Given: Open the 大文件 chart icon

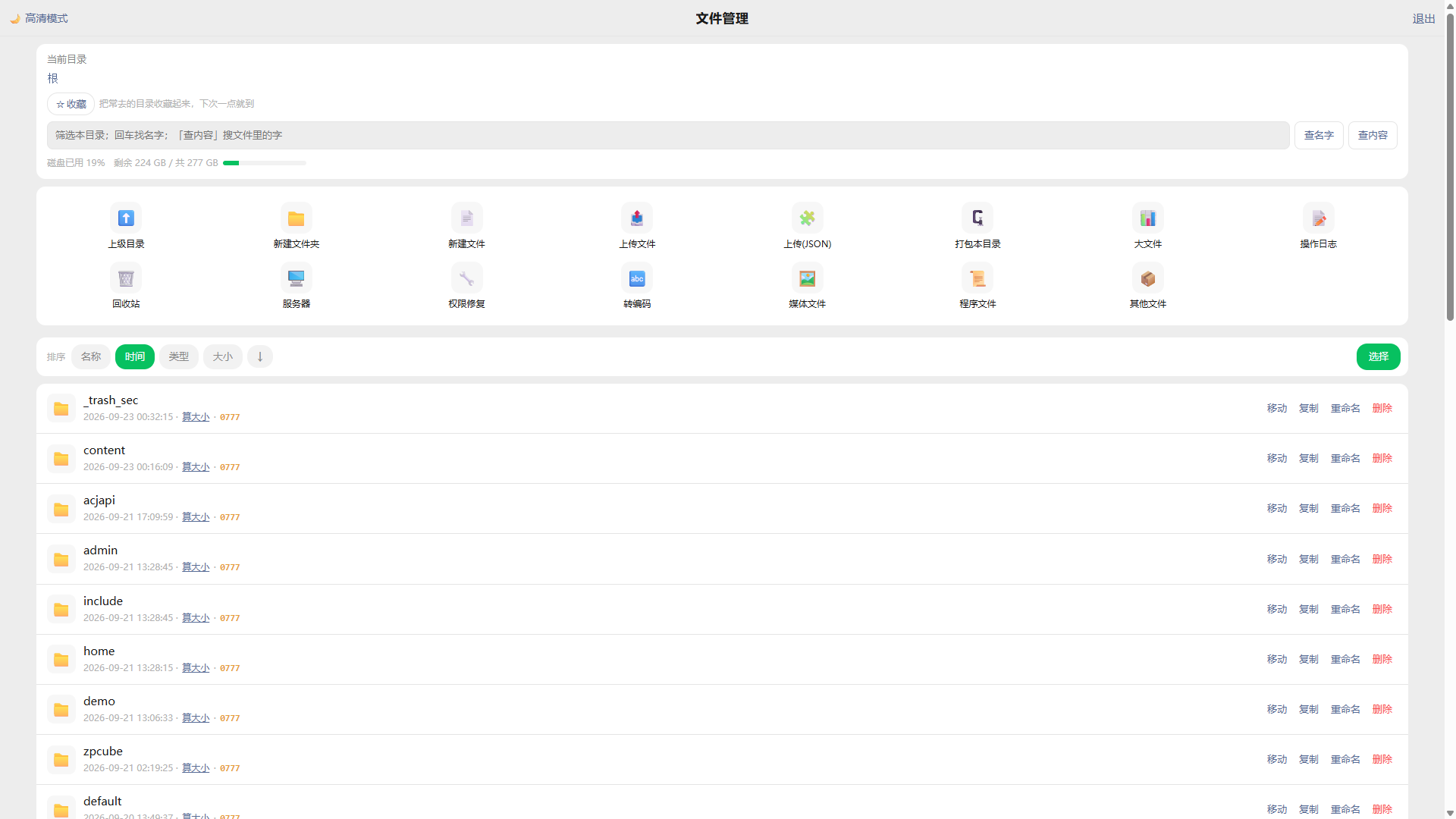Looking at the screenshot, I should coord(1148,218).
